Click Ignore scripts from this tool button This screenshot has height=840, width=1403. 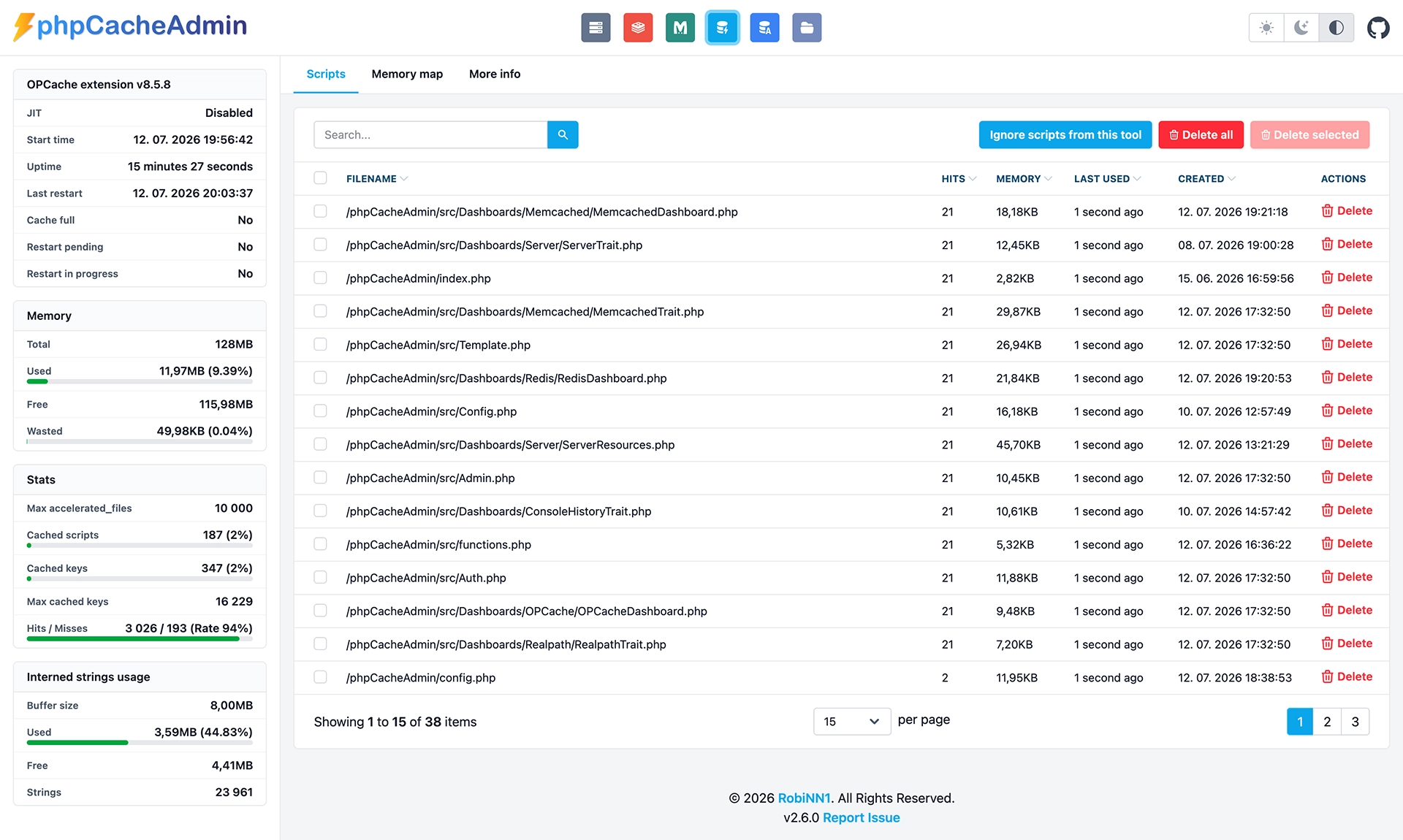pos(1065,134)
